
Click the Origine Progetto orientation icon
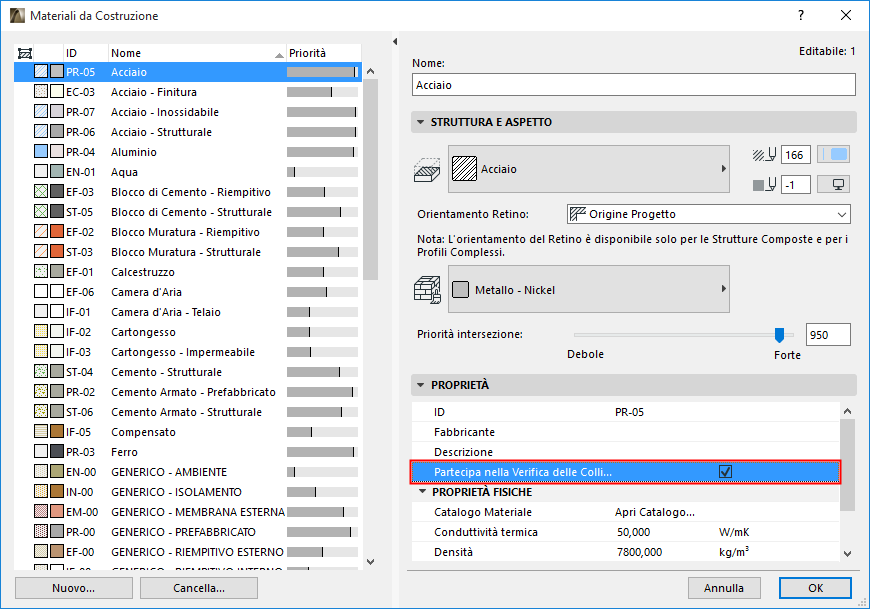coord(578,214)
